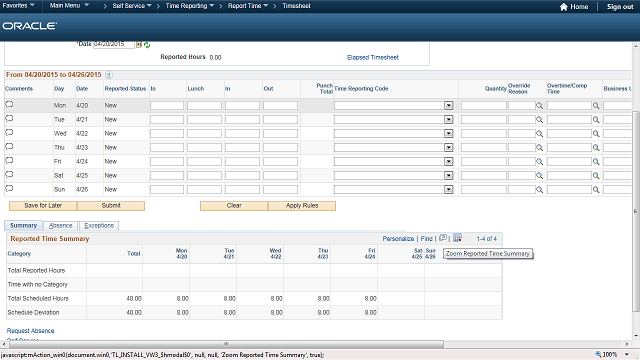Open the Elapsed Timesheet link

coord(373,58)
